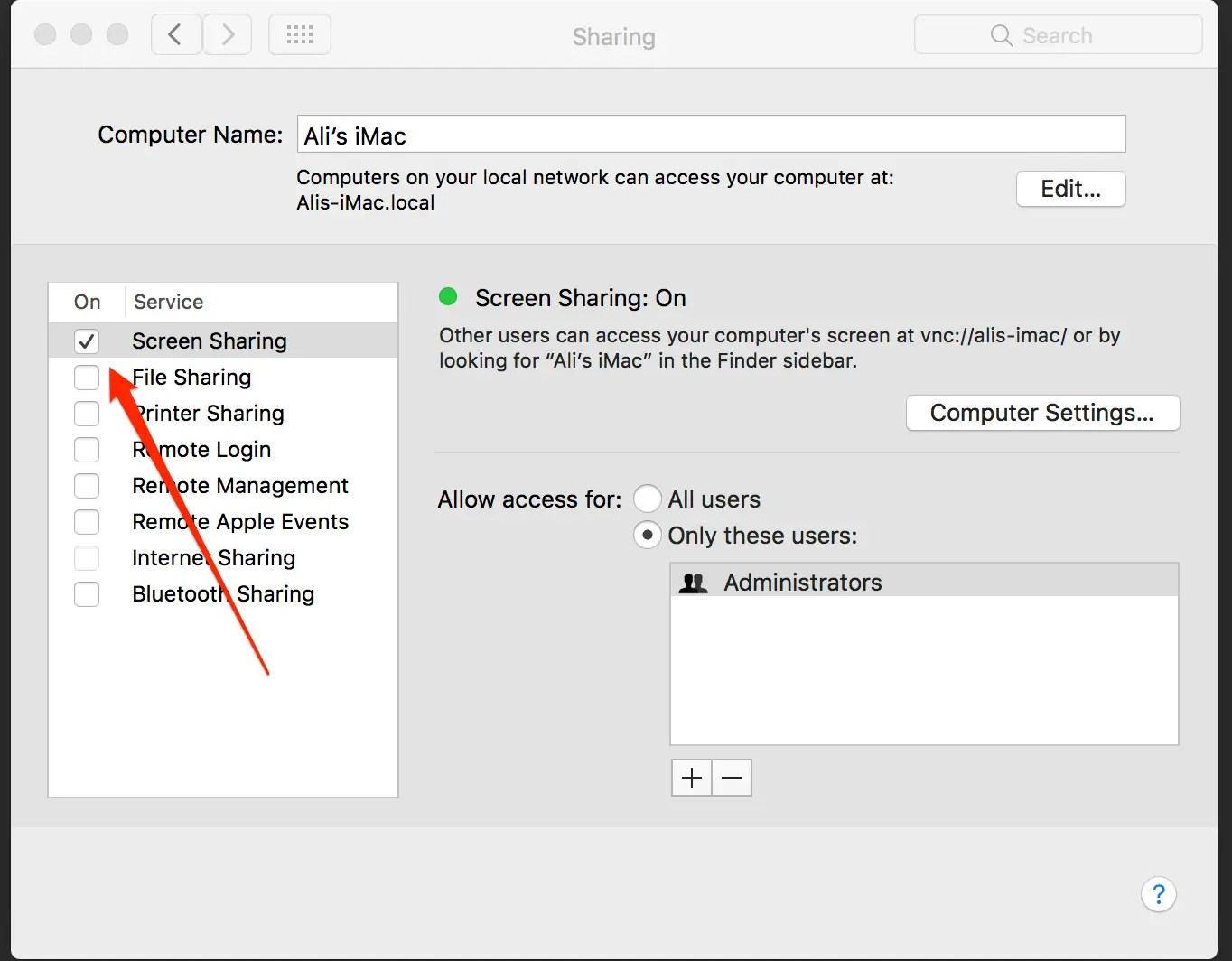The width and height of the screenshot is (1232, 961).
Task: Click the Edit button next to computer name
Action: coord(1070,189)
